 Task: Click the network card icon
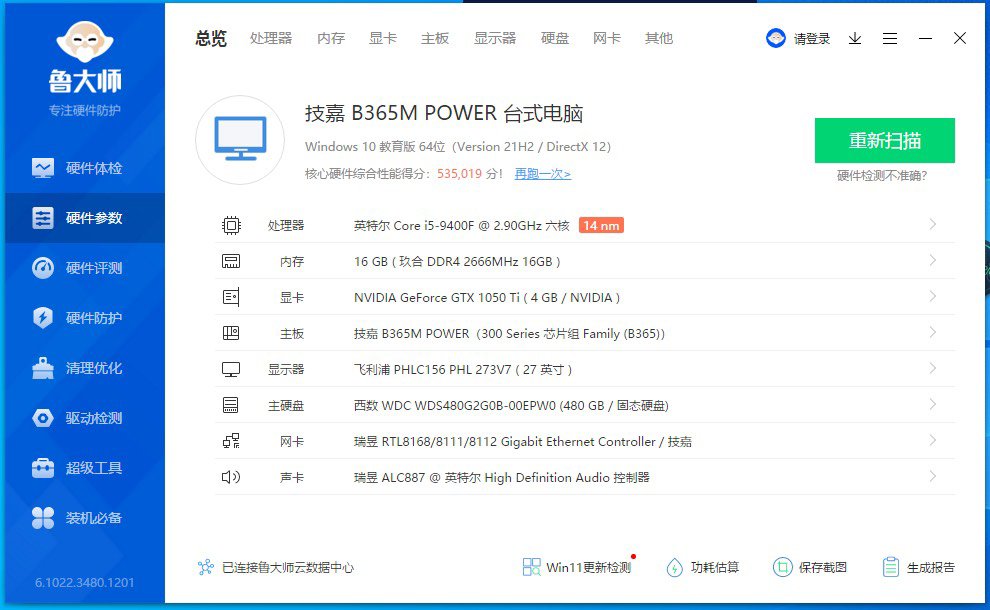pos(231,441)
